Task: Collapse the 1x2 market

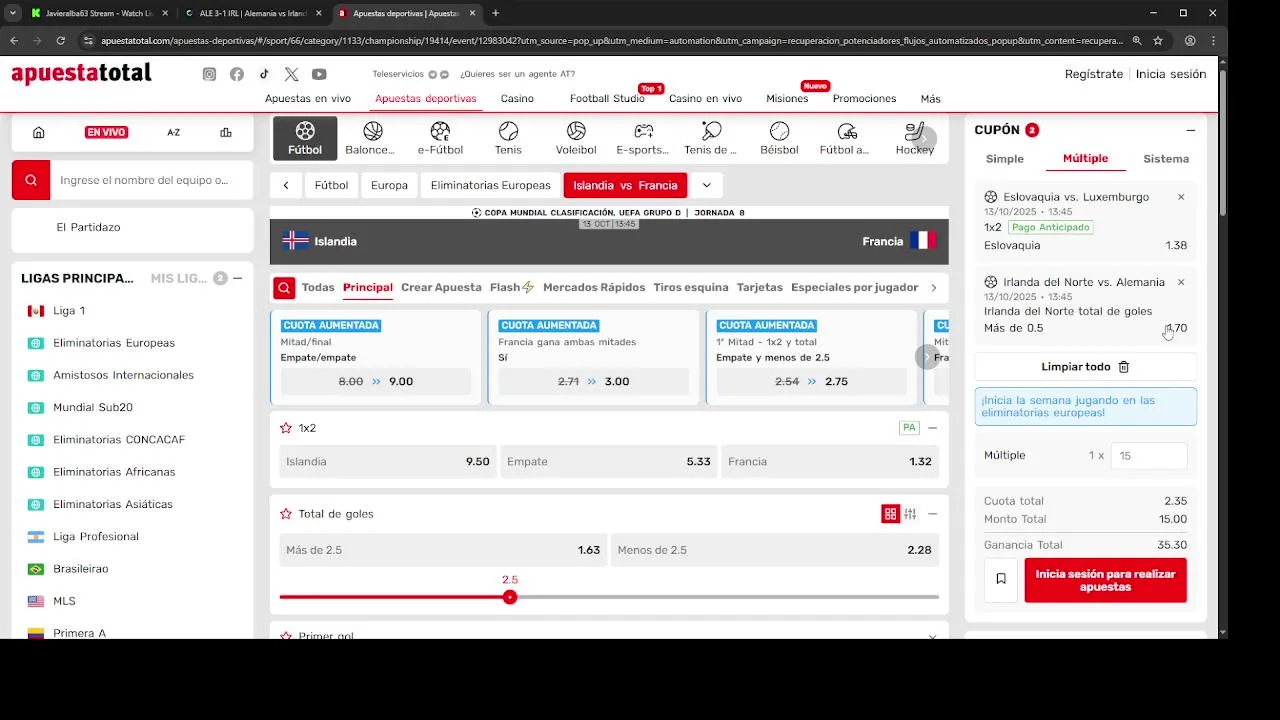Action: click(x=932, y=428)
